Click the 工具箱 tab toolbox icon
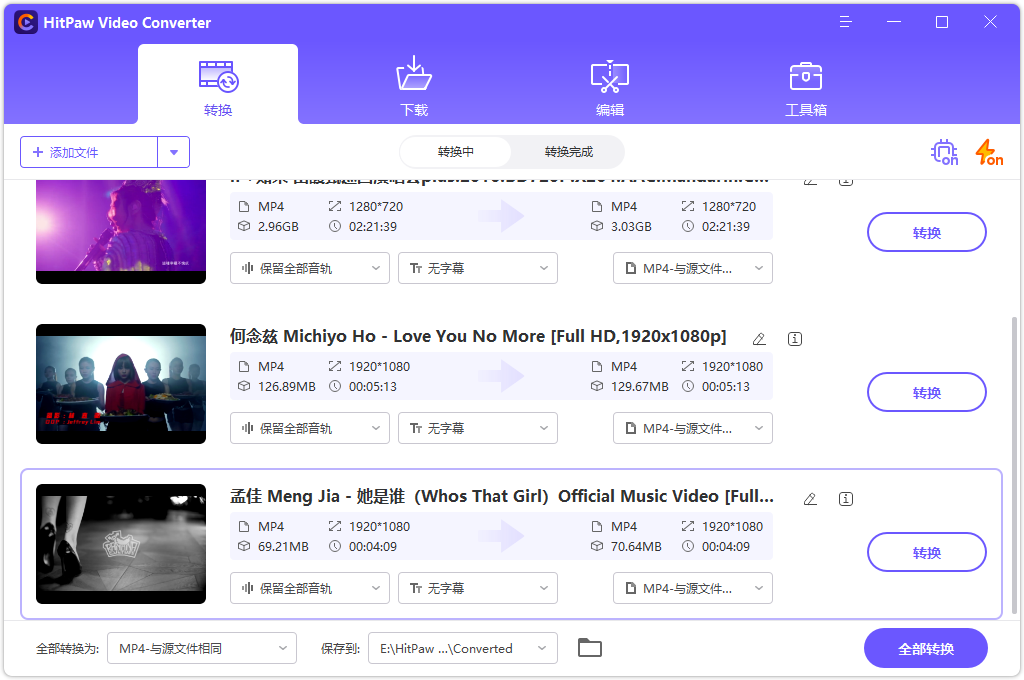Screen dimensions: 1024x680 click(806, 76)
